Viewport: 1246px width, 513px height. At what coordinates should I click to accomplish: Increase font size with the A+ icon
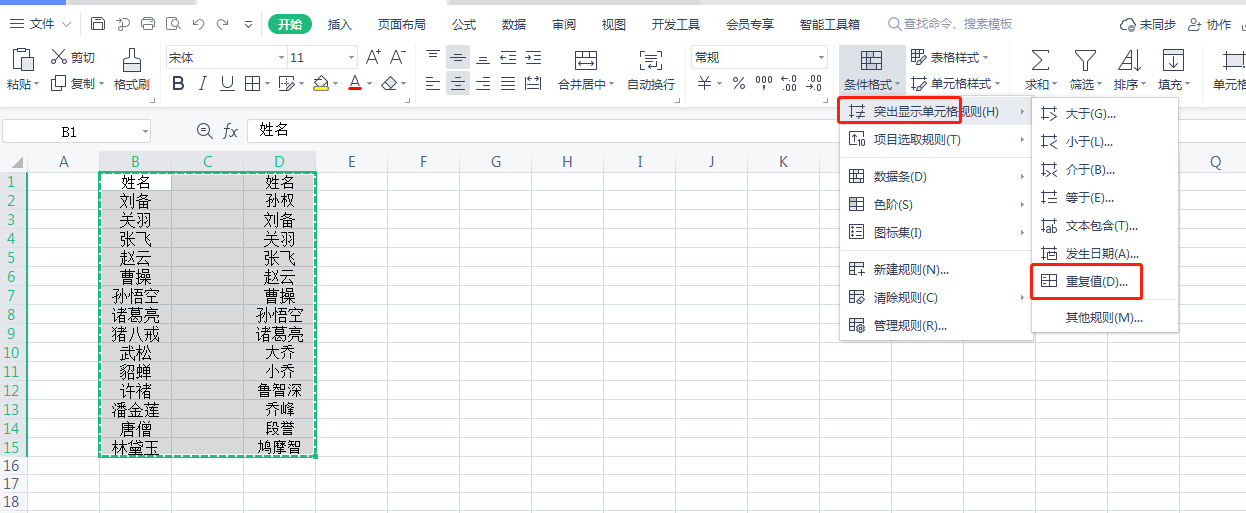[373, 57]
